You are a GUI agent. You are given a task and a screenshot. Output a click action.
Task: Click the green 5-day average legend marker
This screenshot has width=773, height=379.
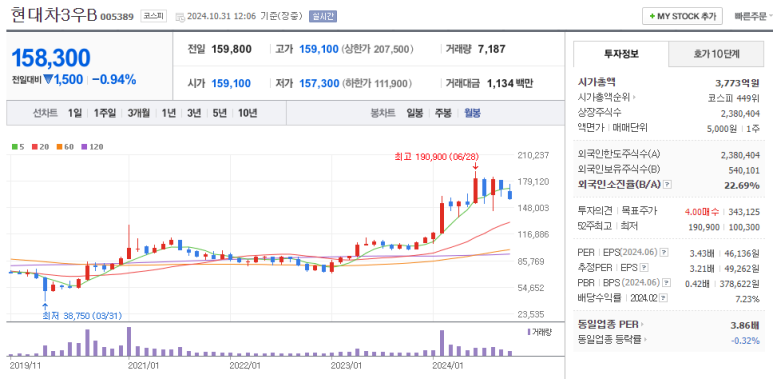[15, 146]
